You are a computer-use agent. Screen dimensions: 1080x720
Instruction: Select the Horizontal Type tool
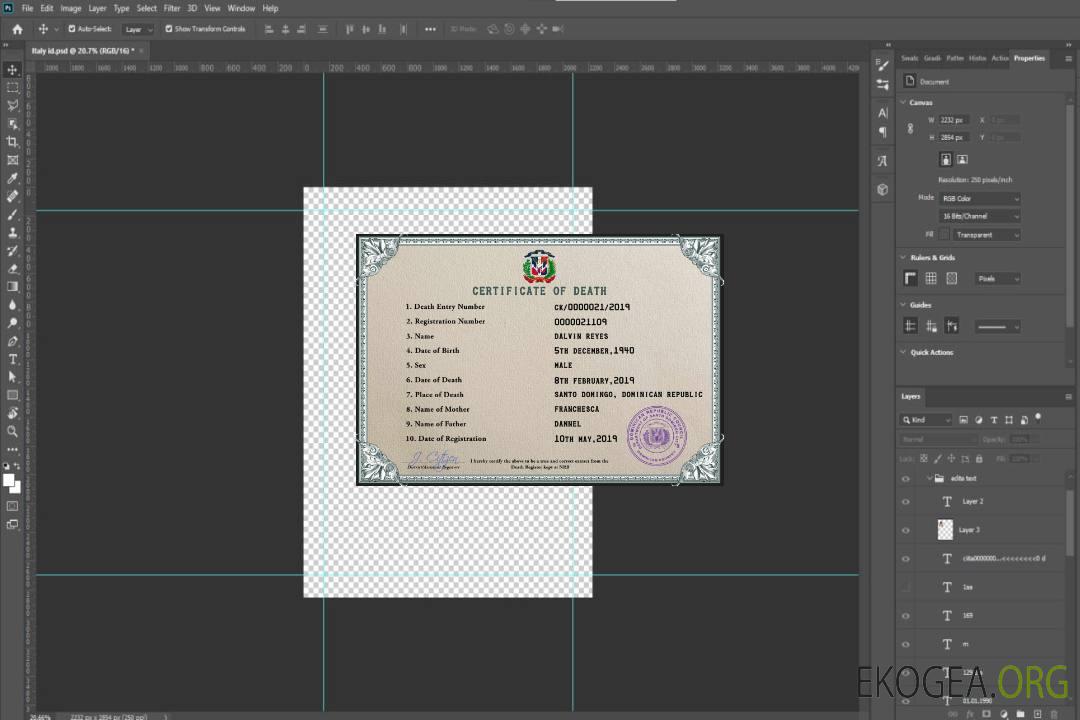[13, 359]
